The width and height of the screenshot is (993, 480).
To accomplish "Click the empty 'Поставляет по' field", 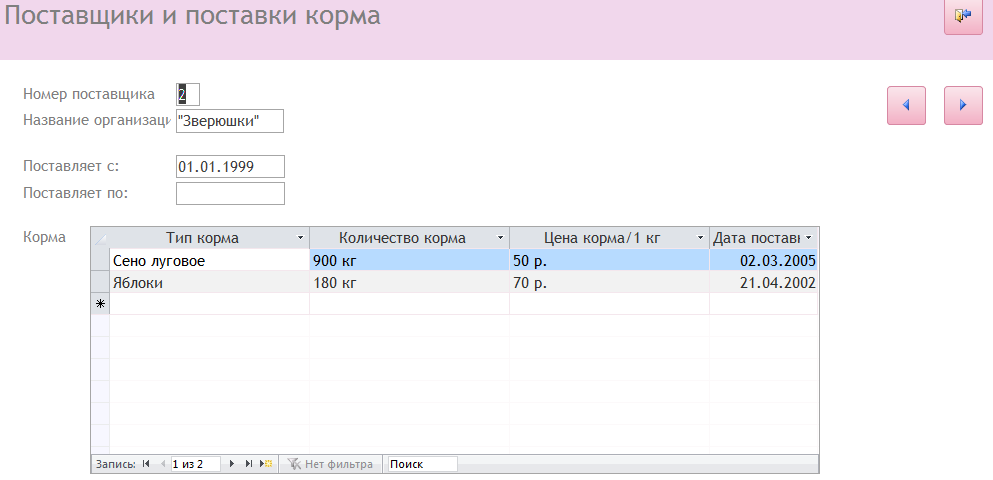I will click(231, 194).
